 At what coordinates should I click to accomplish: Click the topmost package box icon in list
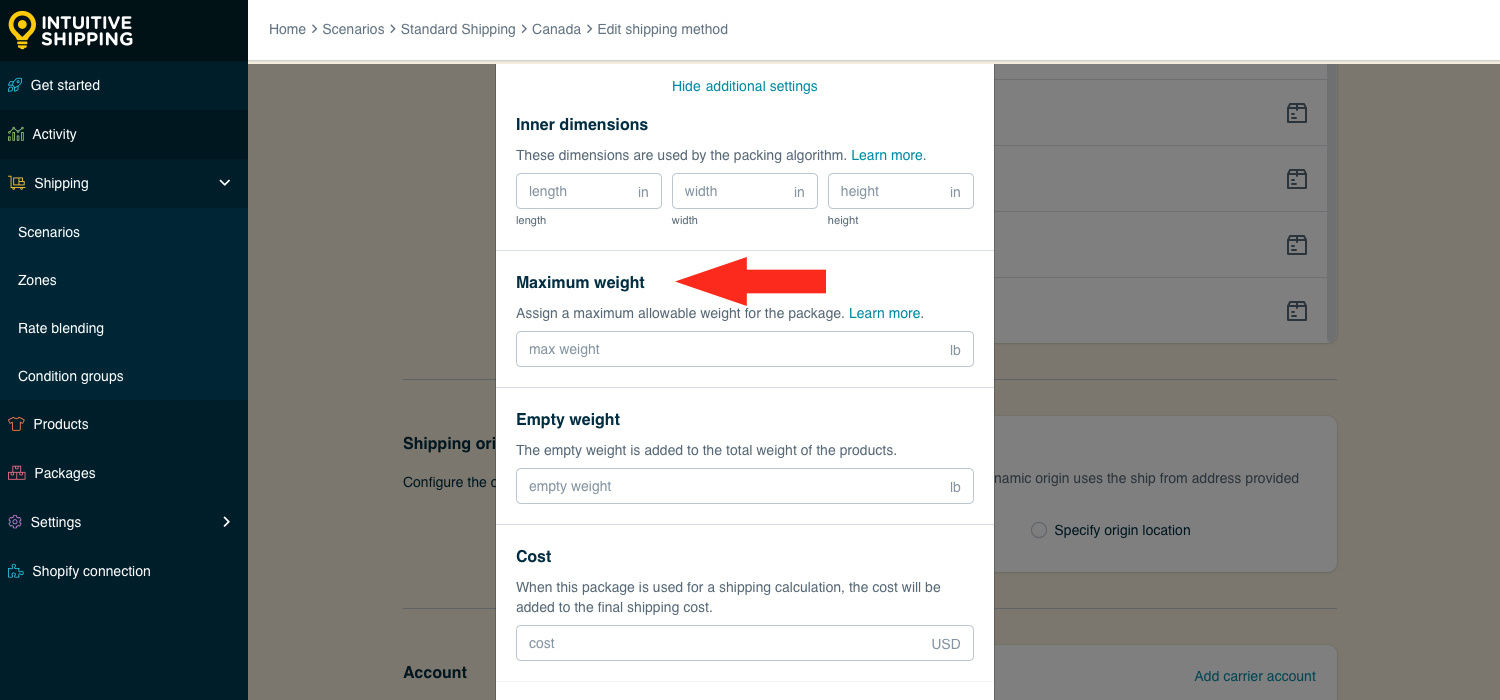click(1297, 113)
